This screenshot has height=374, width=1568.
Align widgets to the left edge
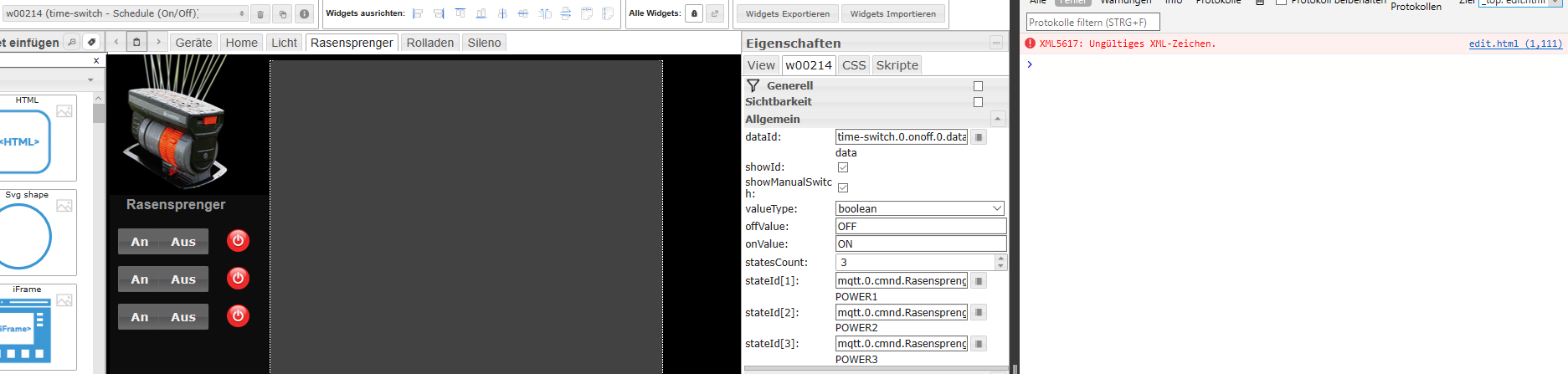coord(418,13)
